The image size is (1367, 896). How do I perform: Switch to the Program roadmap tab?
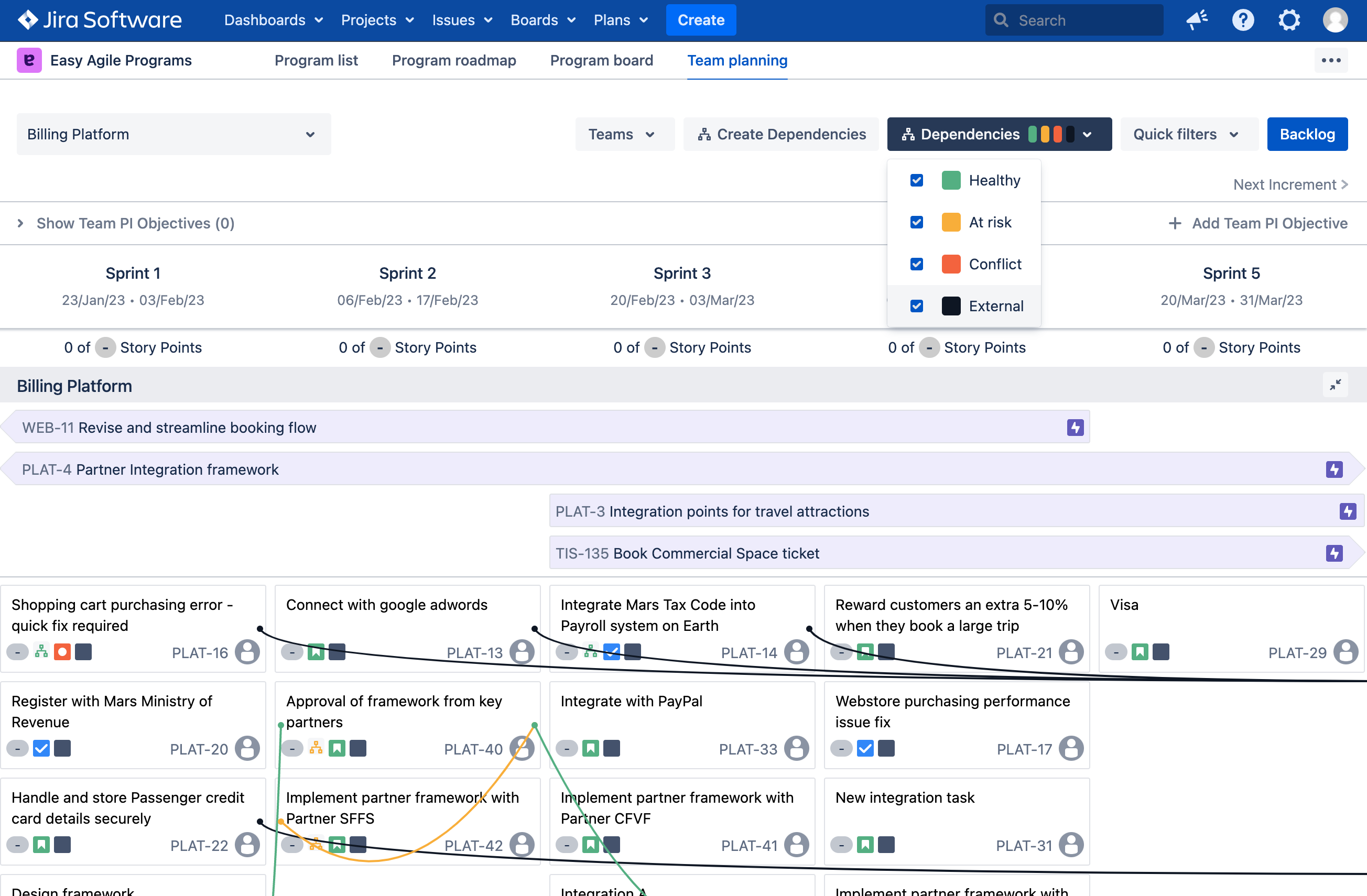[x=454, y=60]
